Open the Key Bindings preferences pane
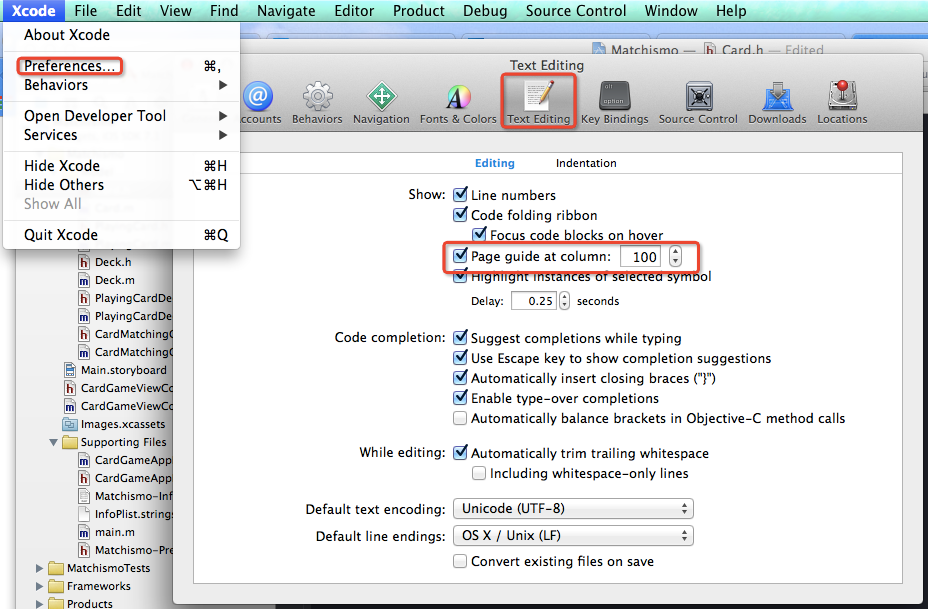 [x=614, y=102]
